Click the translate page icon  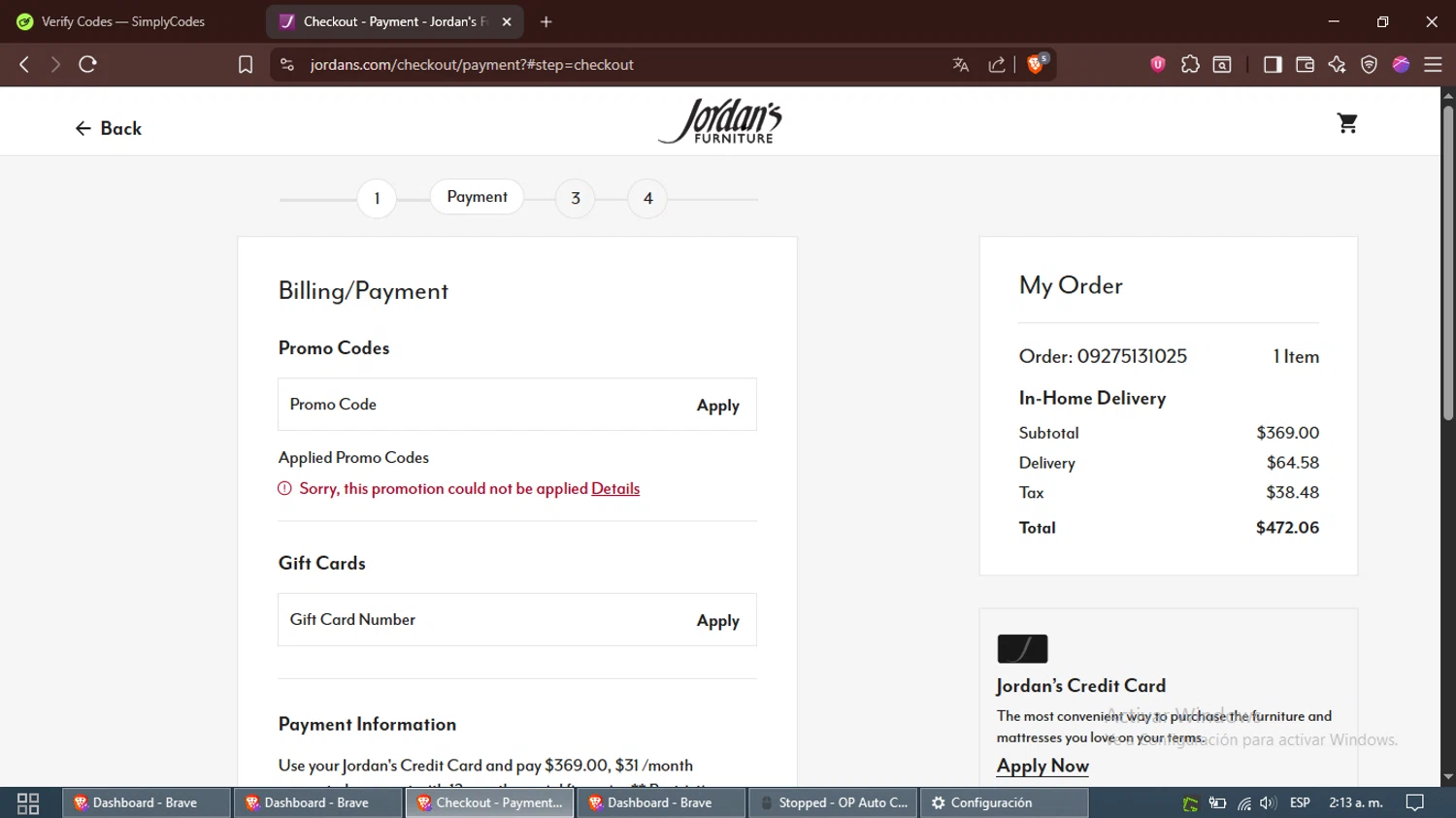(961, 64)
